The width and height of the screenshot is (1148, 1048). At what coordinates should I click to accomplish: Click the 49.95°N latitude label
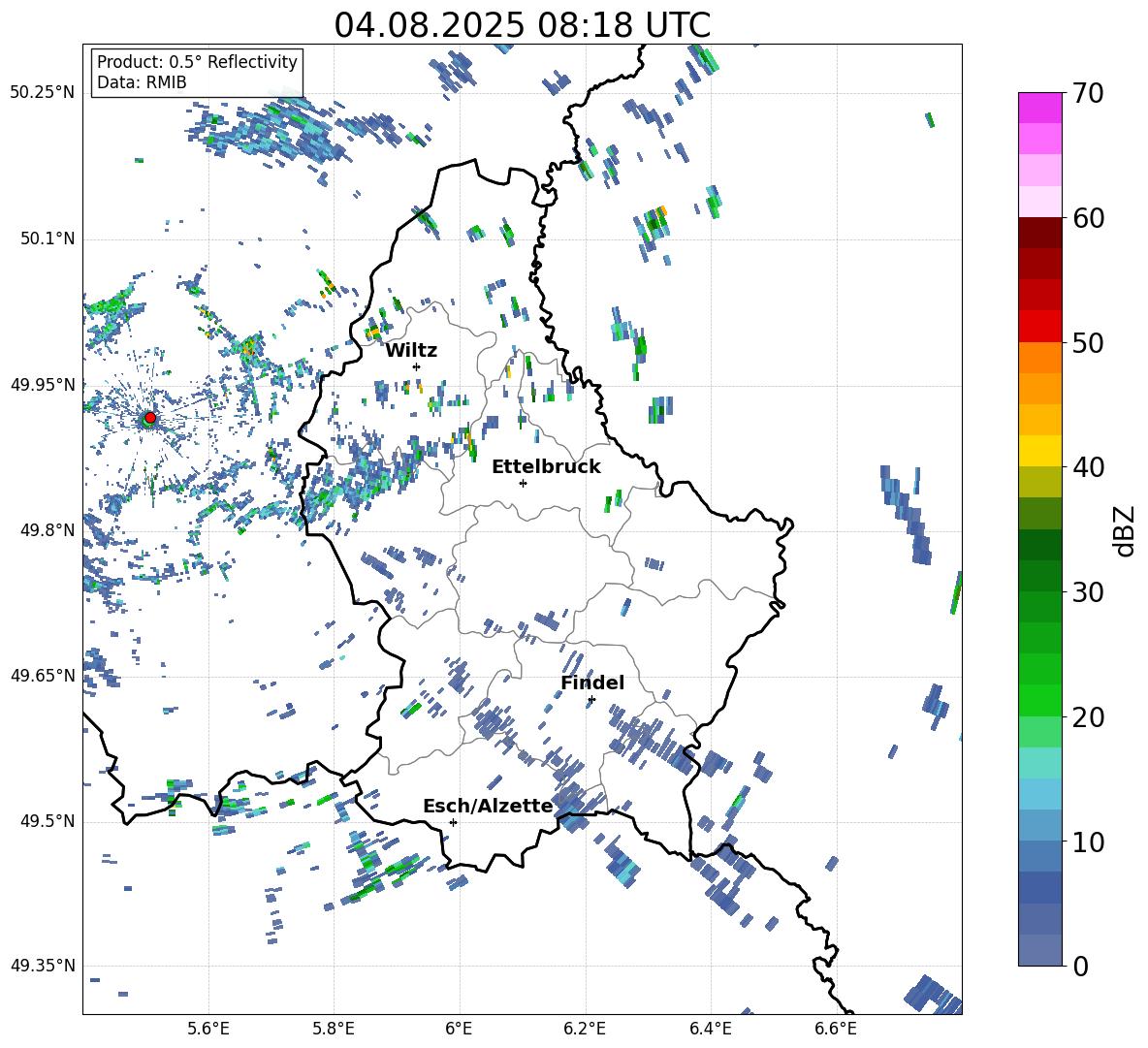tap(43, 384)
